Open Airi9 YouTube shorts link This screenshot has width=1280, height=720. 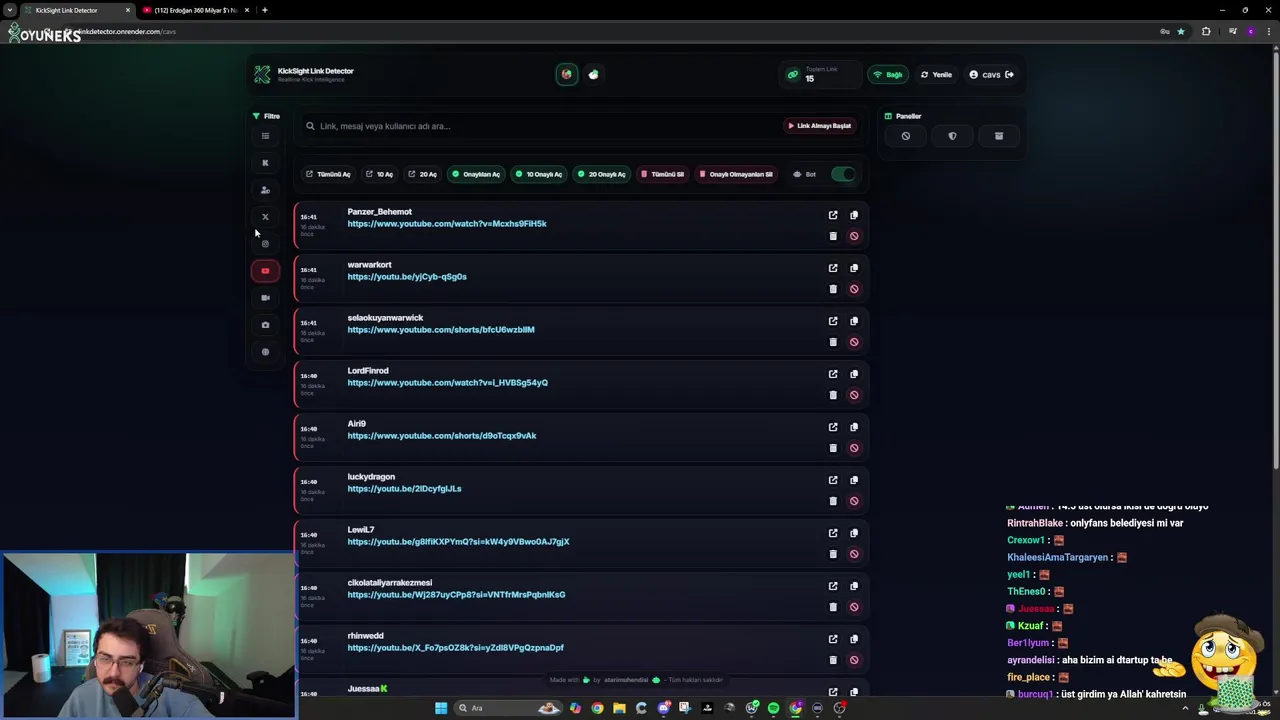coord(442,436)
